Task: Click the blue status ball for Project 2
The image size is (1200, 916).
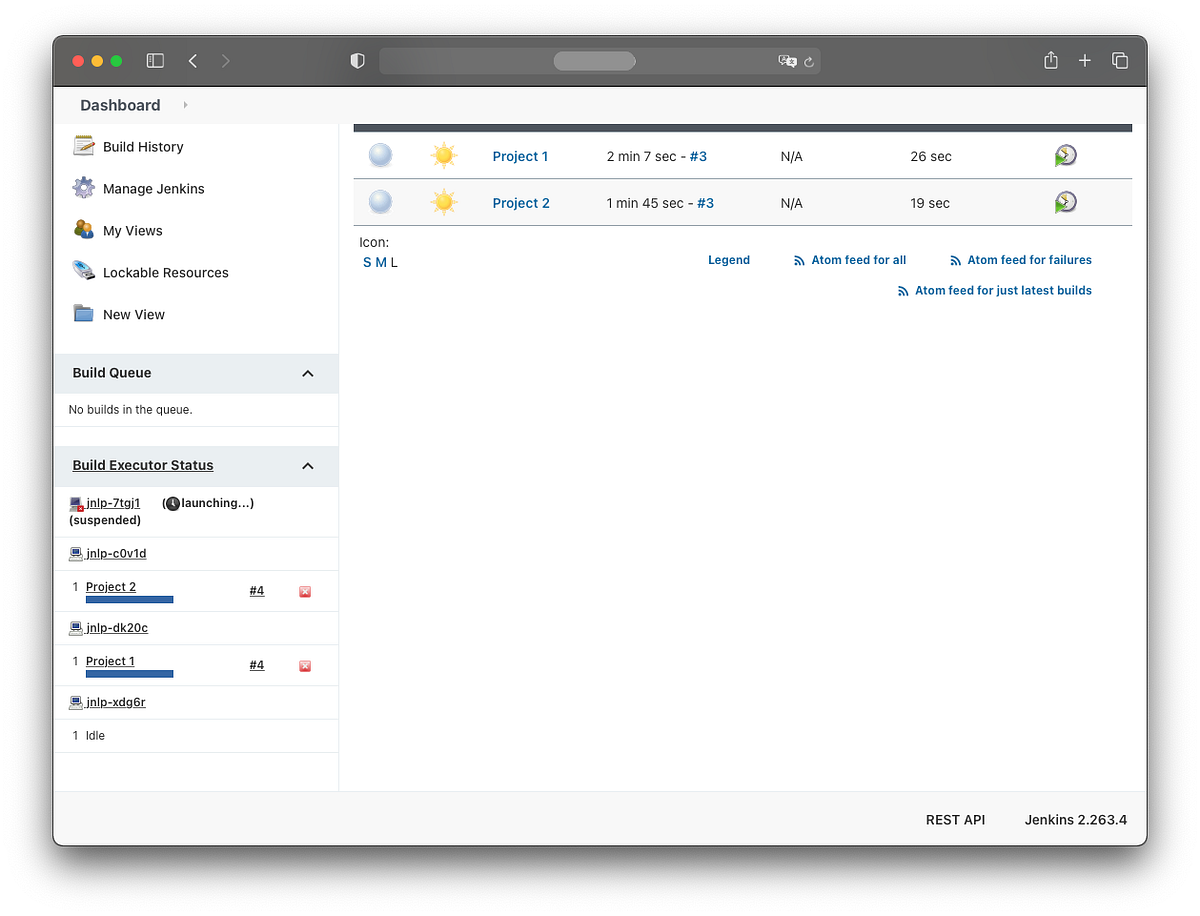Action: point(380,202)
